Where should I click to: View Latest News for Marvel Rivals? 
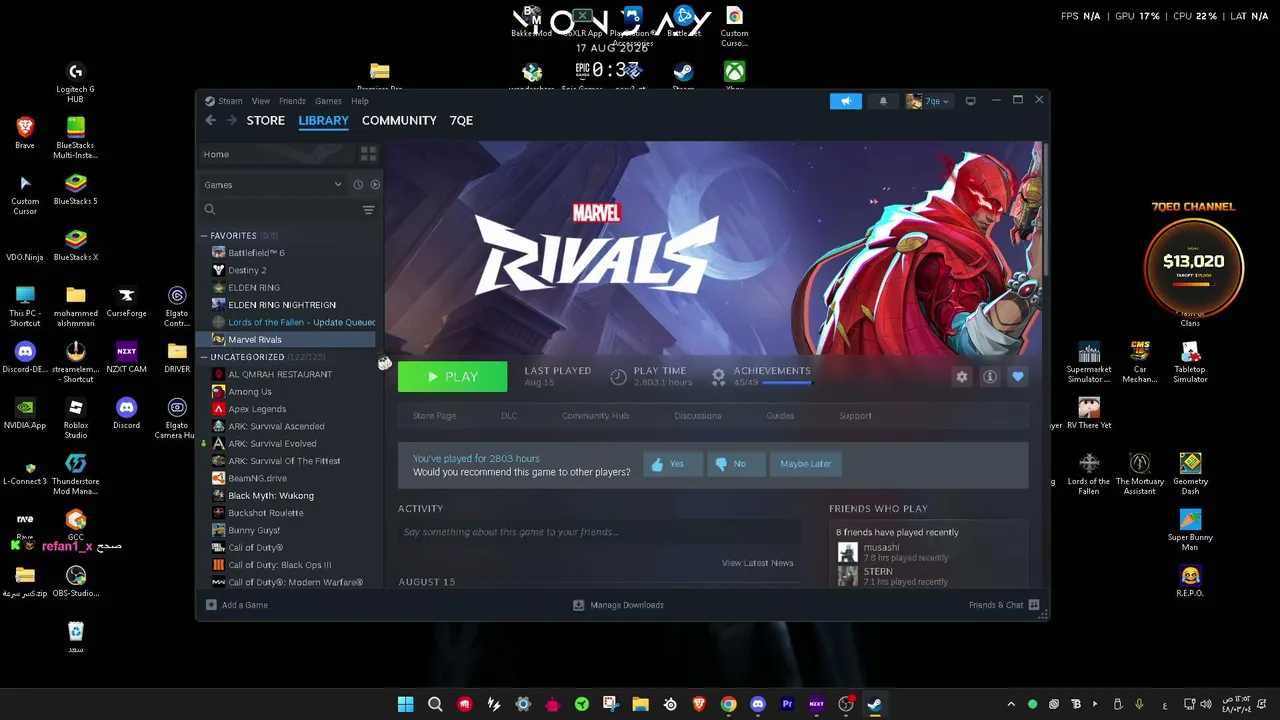757,563
